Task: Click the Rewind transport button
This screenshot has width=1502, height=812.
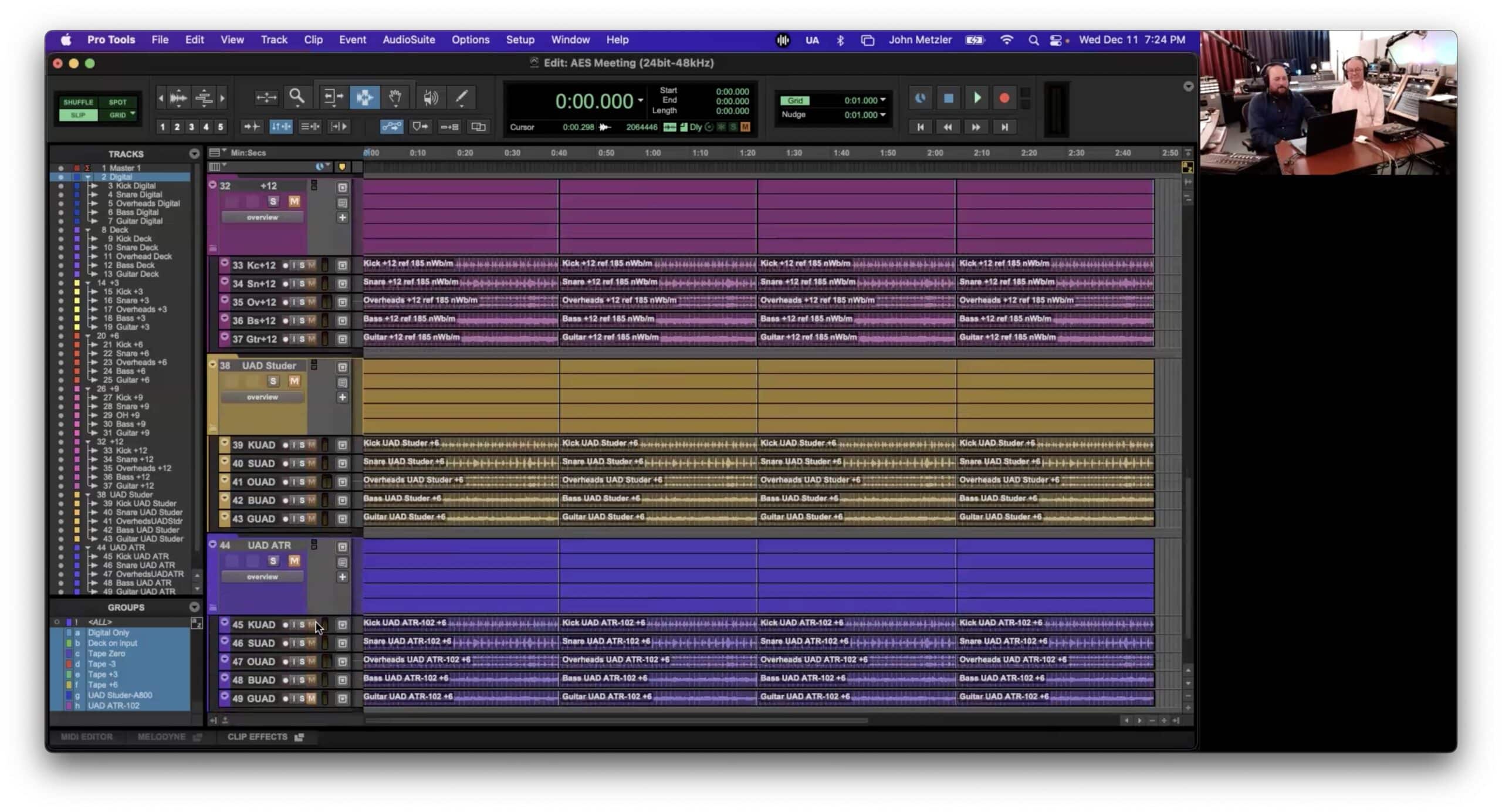Action: pos(948,127)
